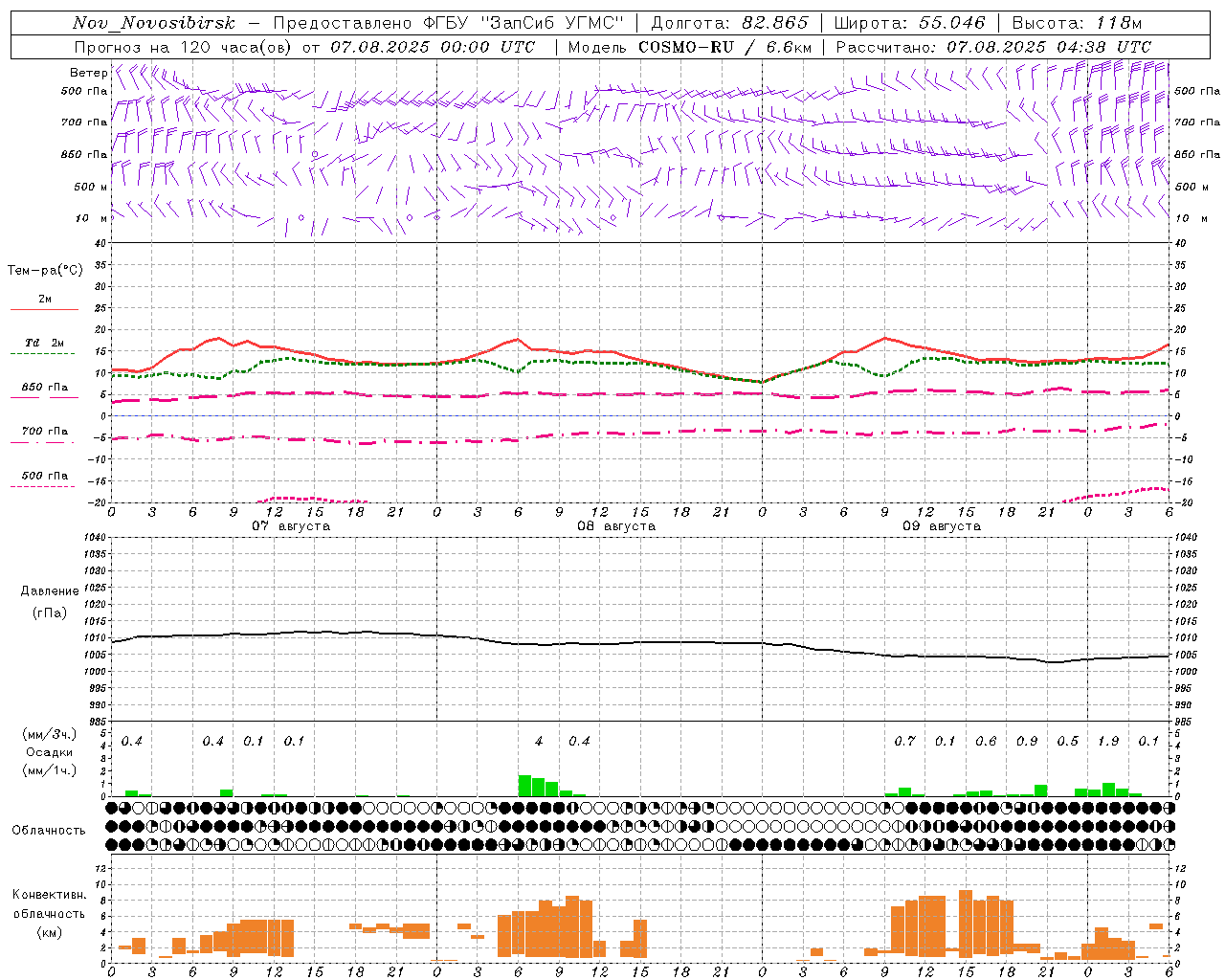The width and height of the screenshot is (1225, 980).
Task: Click the Высота: 118м value
Action: pyautogui.click(x=1077, y=24)
